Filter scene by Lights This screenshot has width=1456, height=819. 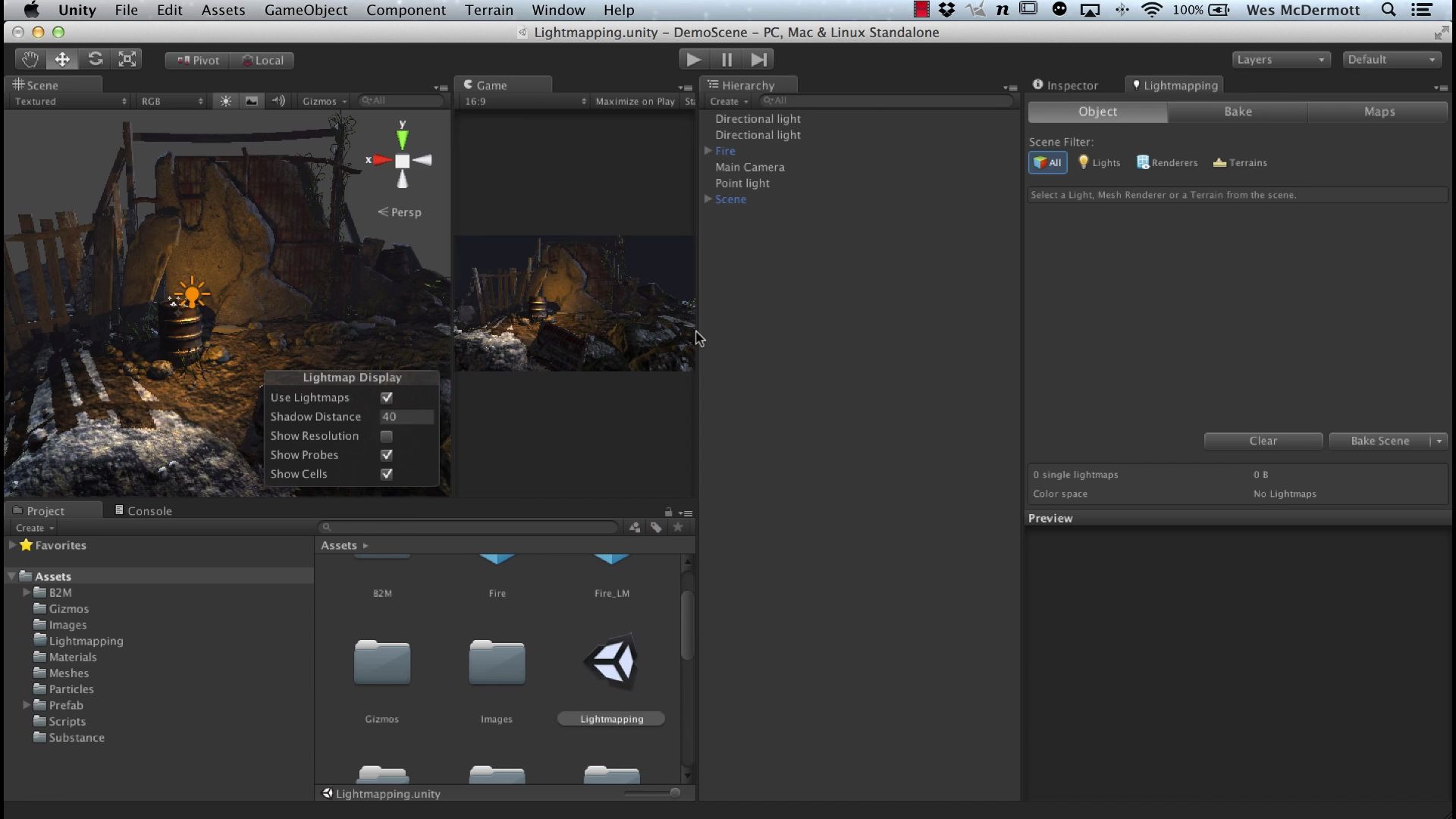click(1099, 162)
